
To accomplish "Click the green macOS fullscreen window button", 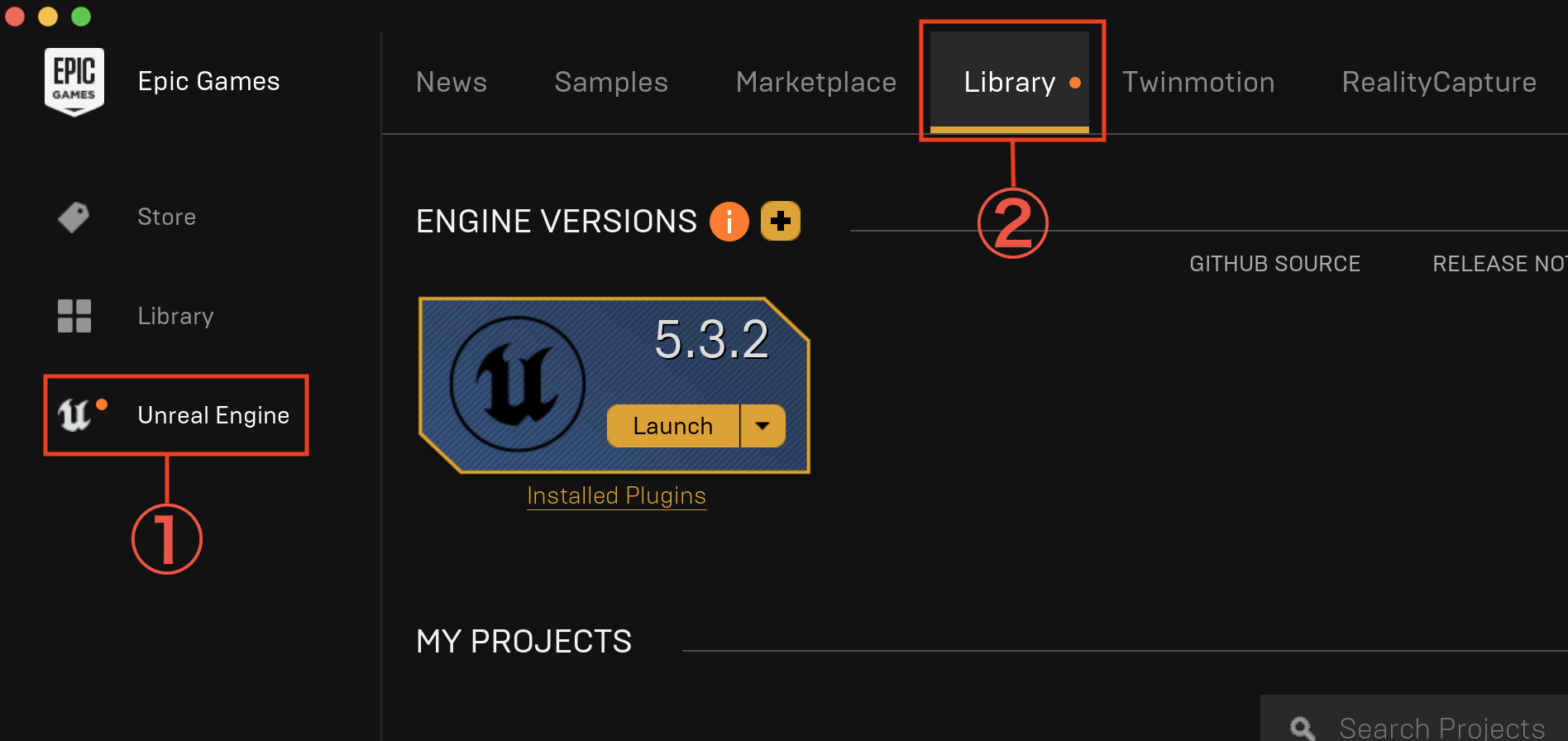I will tap(81, 16).
